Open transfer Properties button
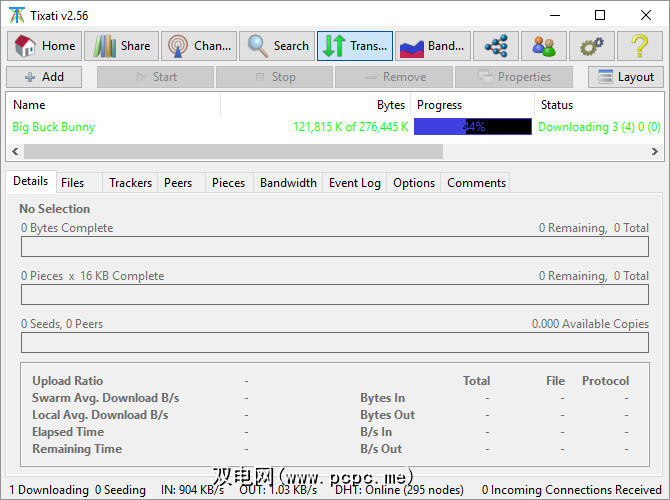Screen dimensions: 670x500 coord(514,77)
